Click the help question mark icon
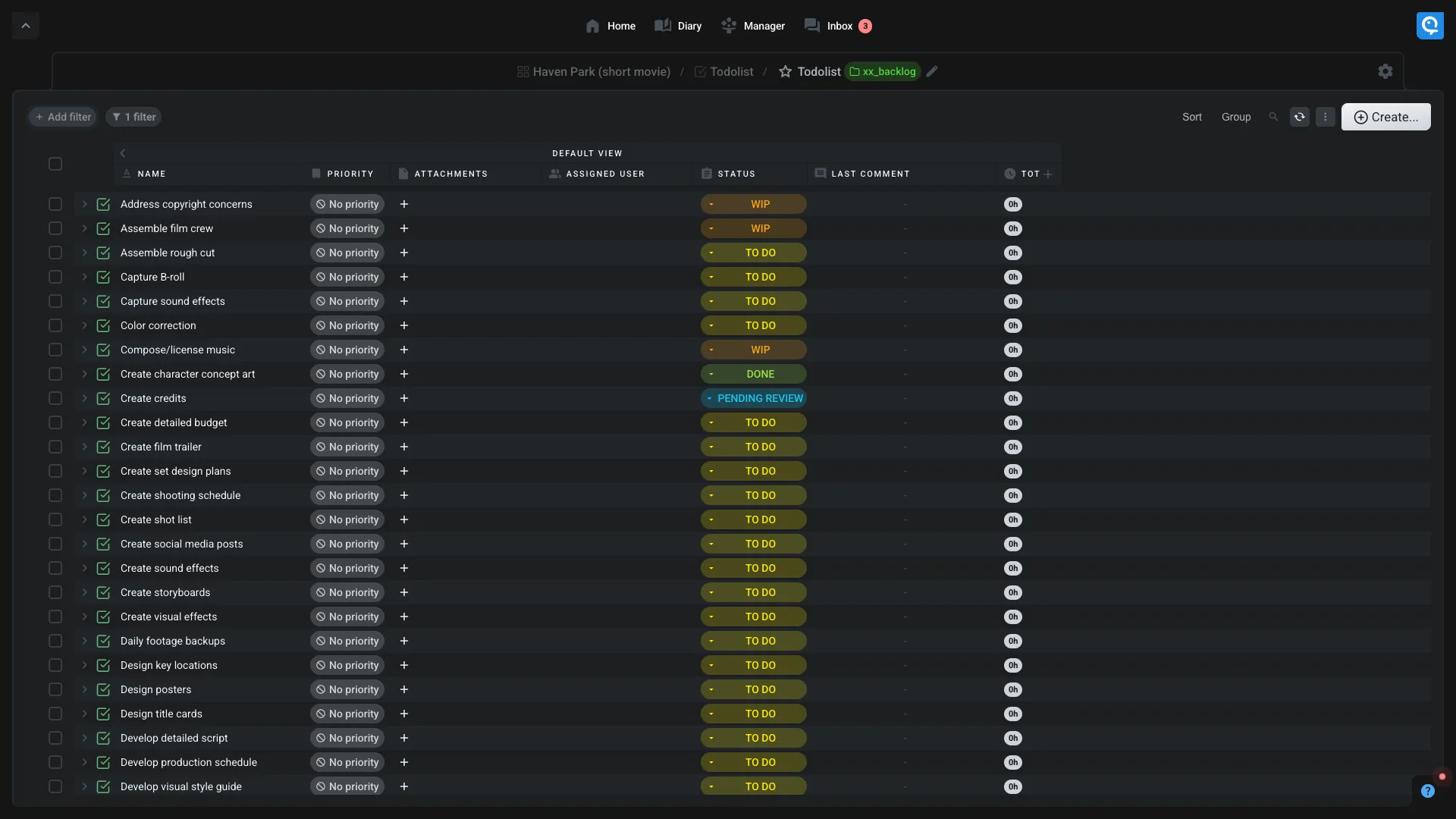This screenshot has width=1456, height=819. pyautogui.click(x=1427, y=791)
